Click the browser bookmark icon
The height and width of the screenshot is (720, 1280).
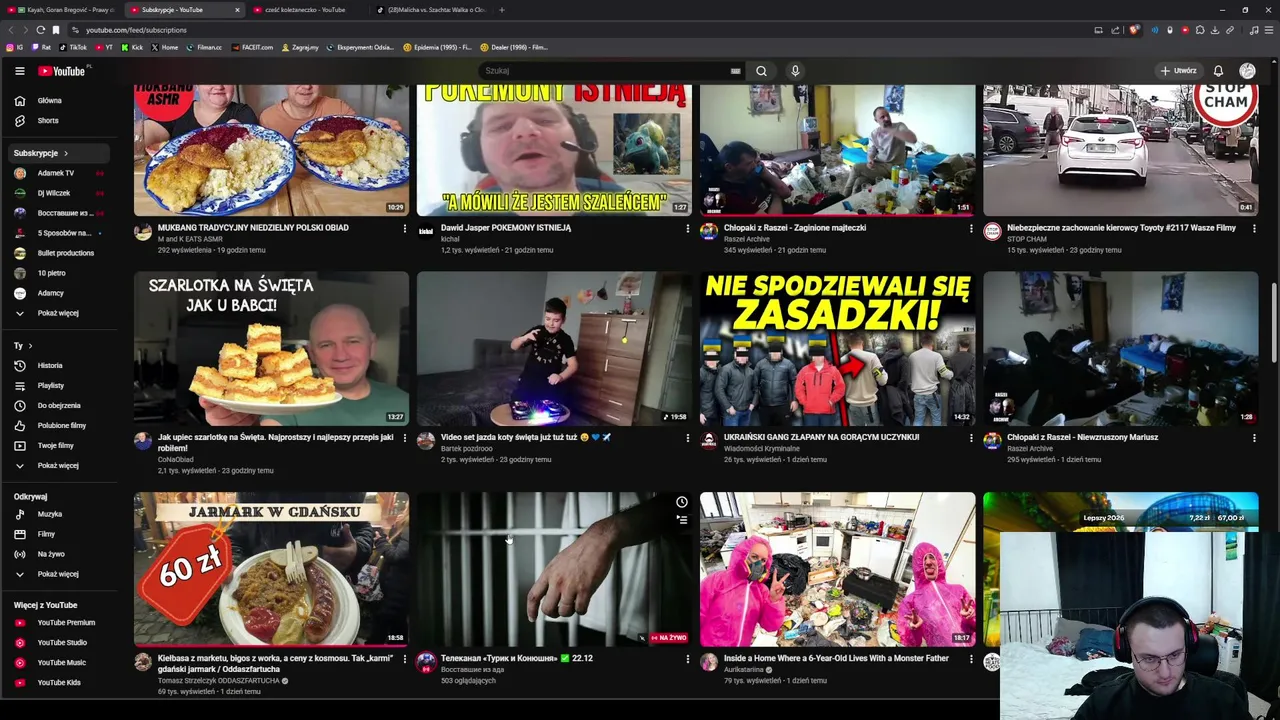[56, 30]
